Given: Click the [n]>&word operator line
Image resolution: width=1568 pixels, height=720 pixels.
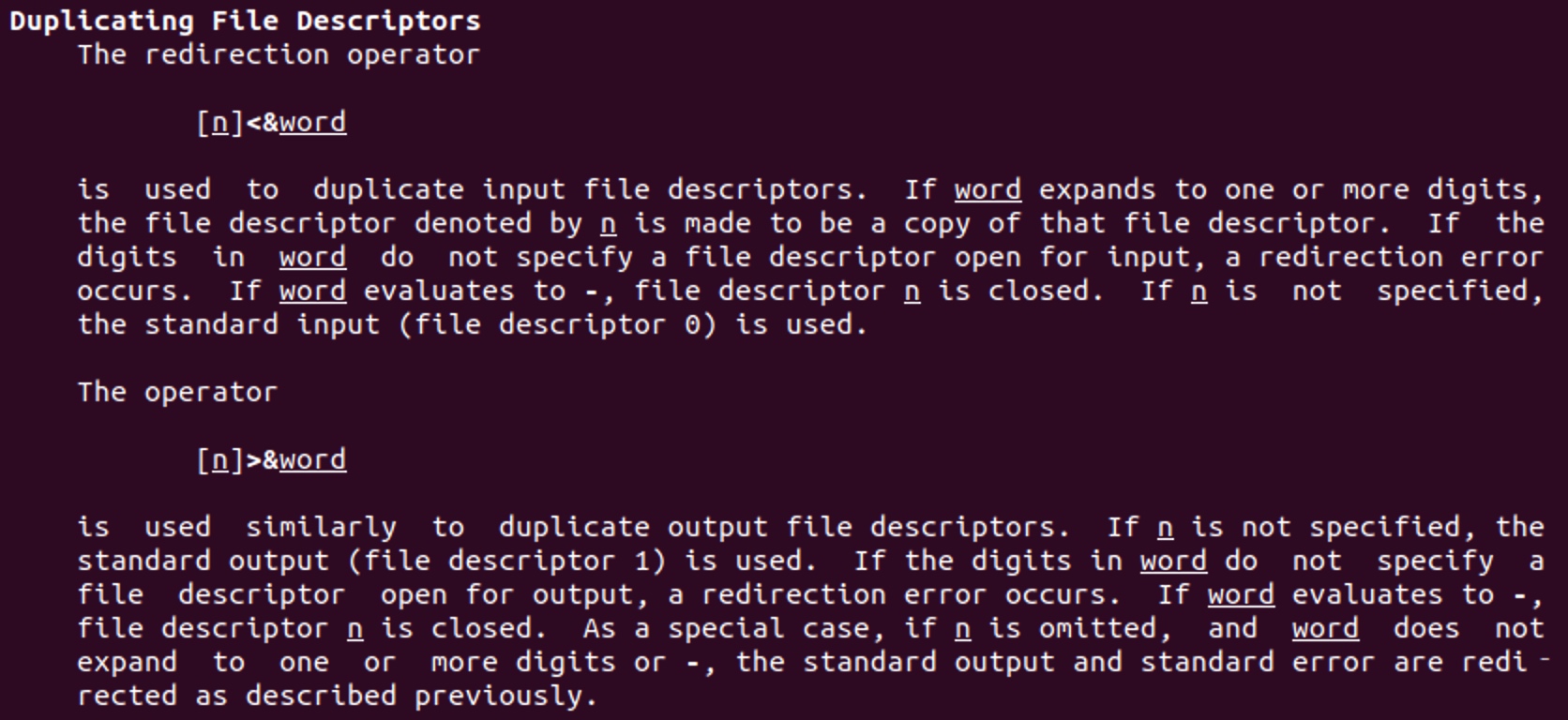Looking at the screenshot, I should 271,460.
